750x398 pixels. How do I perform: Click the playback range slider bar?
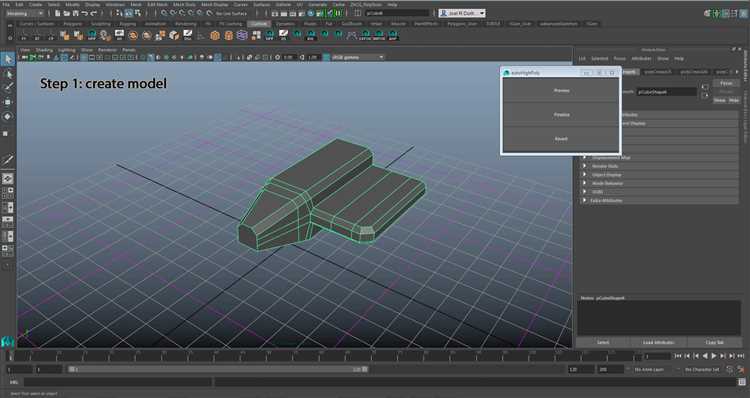[x=218, y=369]
